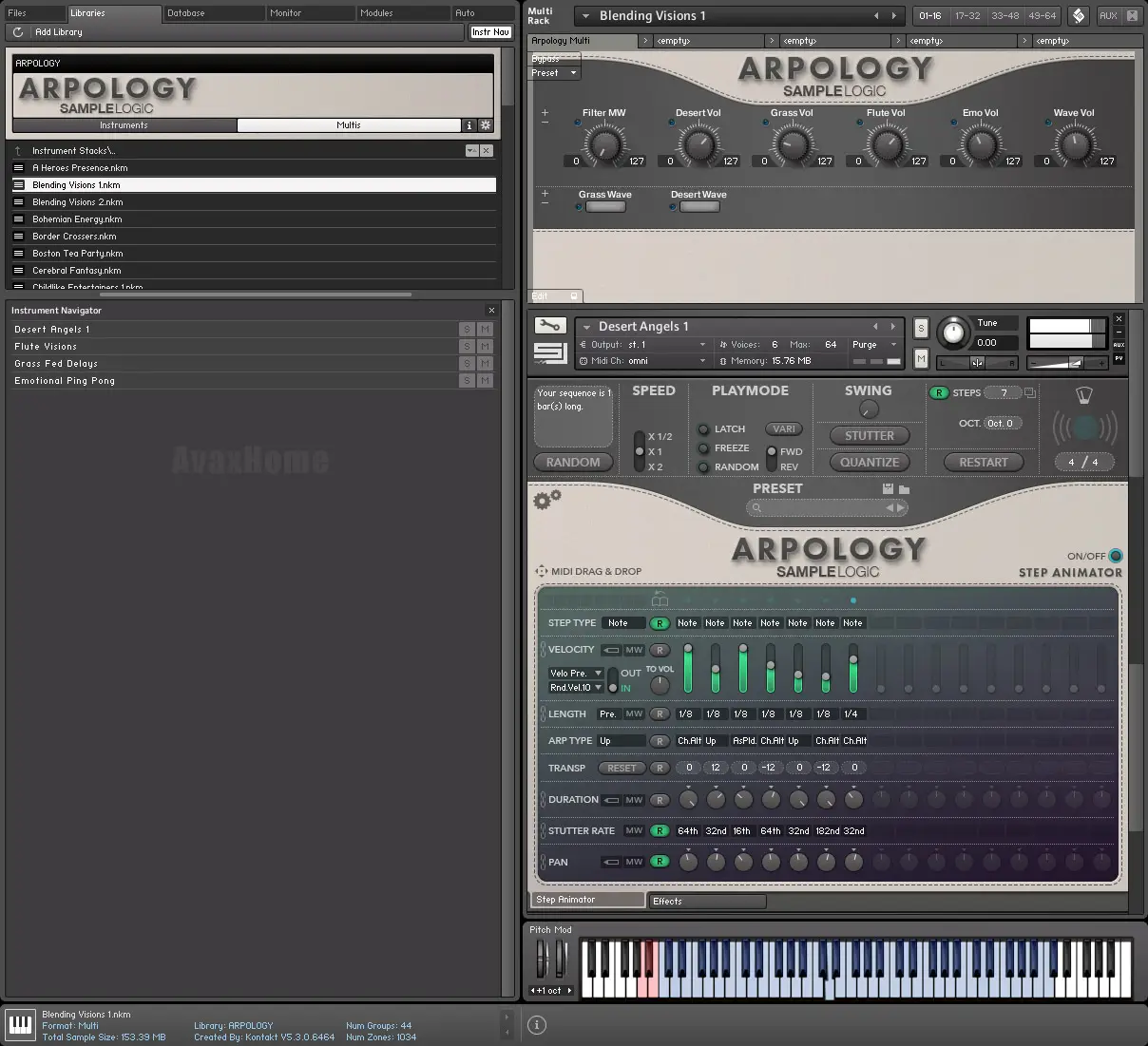The width and height of the screenshot is (1148, 1046).
Task: Click the Add Library refresh icon
Action: (18, 32)
